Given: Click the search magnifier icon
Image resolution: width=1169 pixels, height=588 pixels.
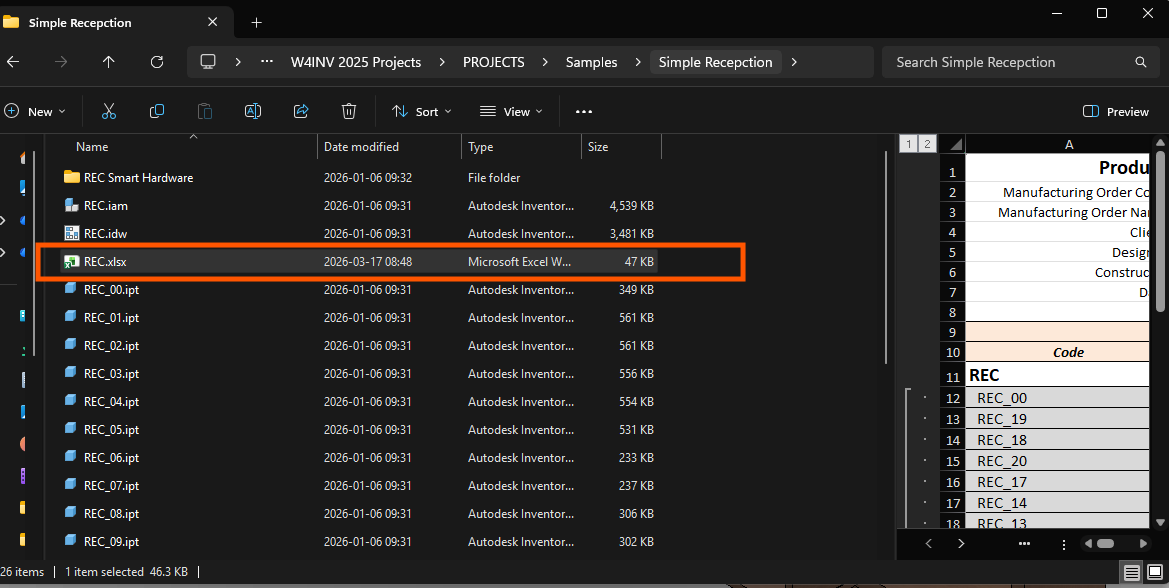Looking at the screenshot, I should (1141, 62).
